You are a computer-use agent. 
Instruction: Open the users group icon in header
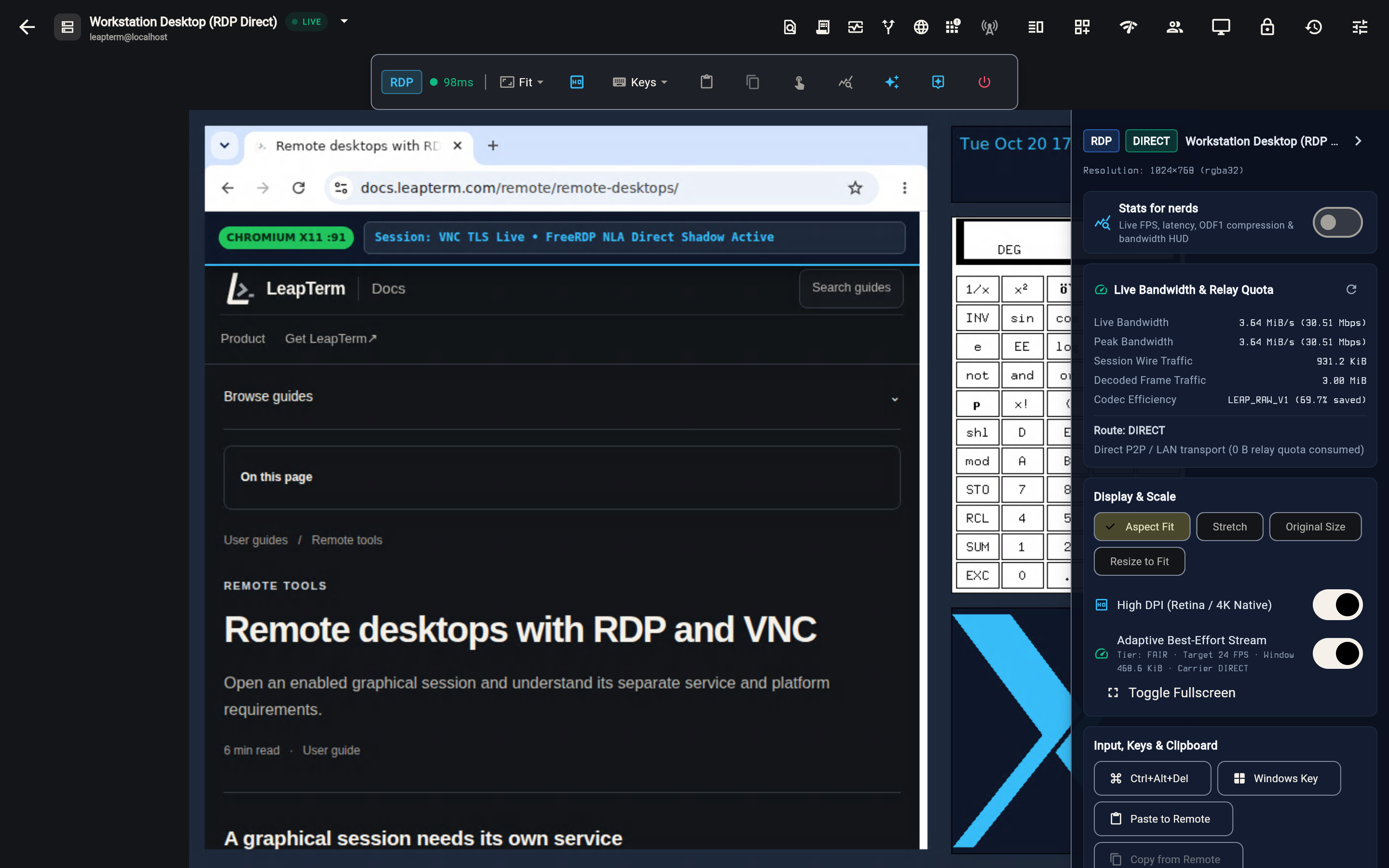pos(1174,27)
